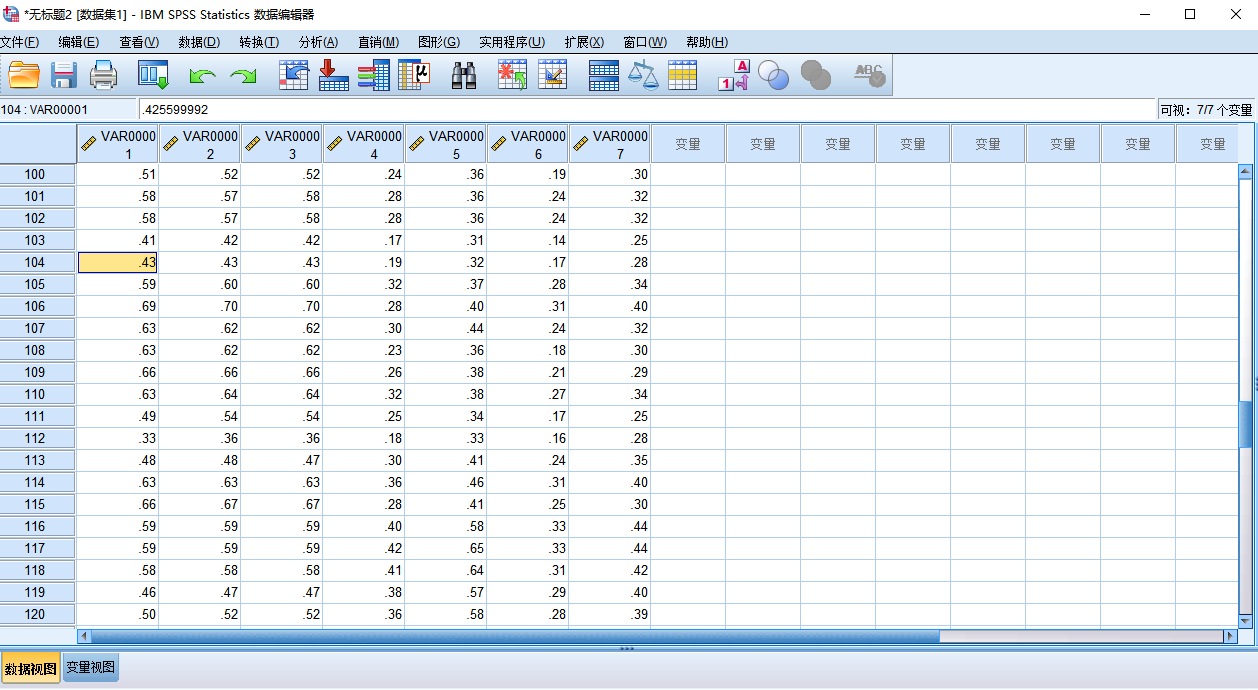
Task: Switch to the 数据视图 tab
Action: (30, 667)
